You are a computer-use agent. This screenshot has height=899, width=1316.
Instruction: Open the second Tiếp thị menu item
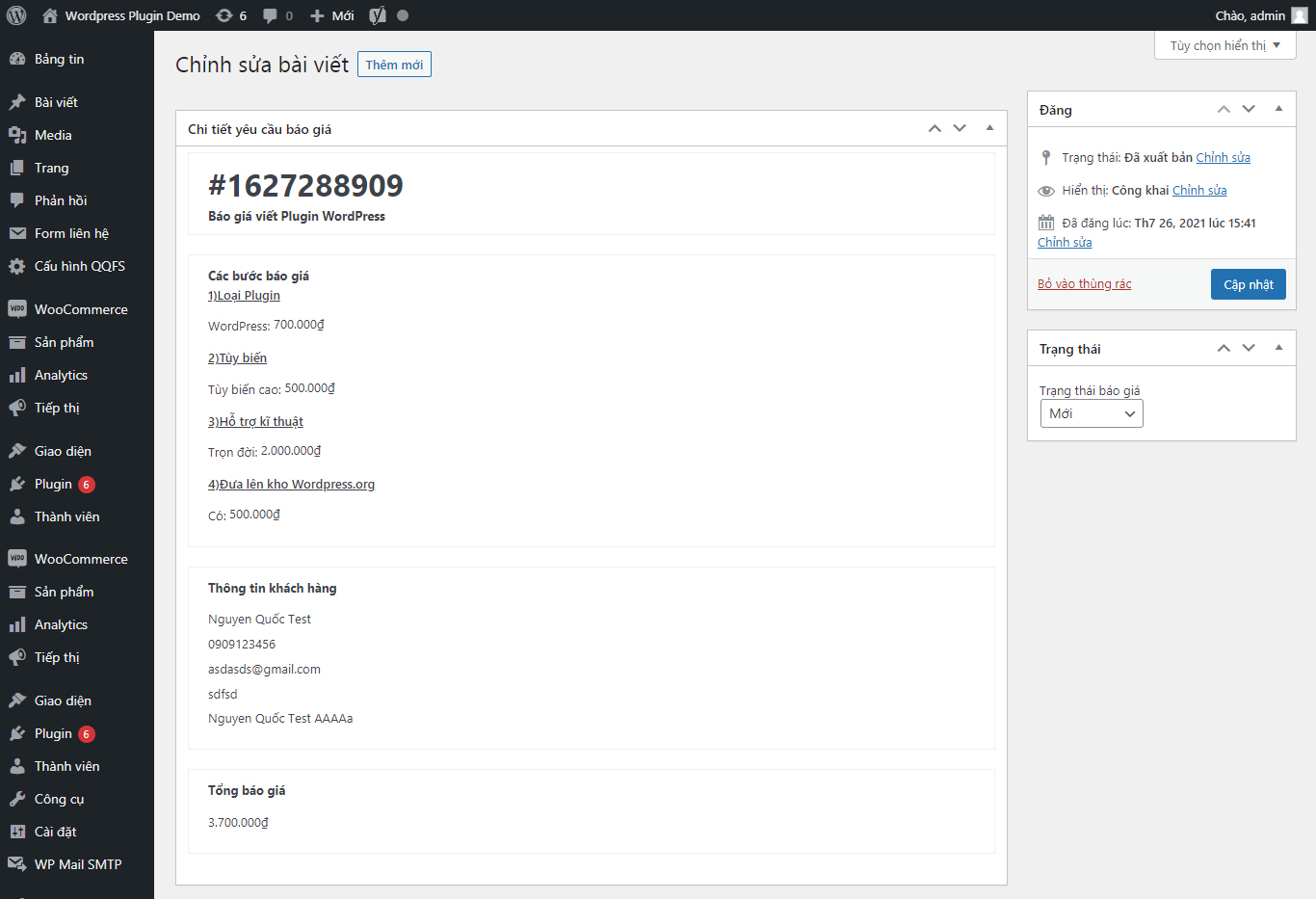[77, 657]
